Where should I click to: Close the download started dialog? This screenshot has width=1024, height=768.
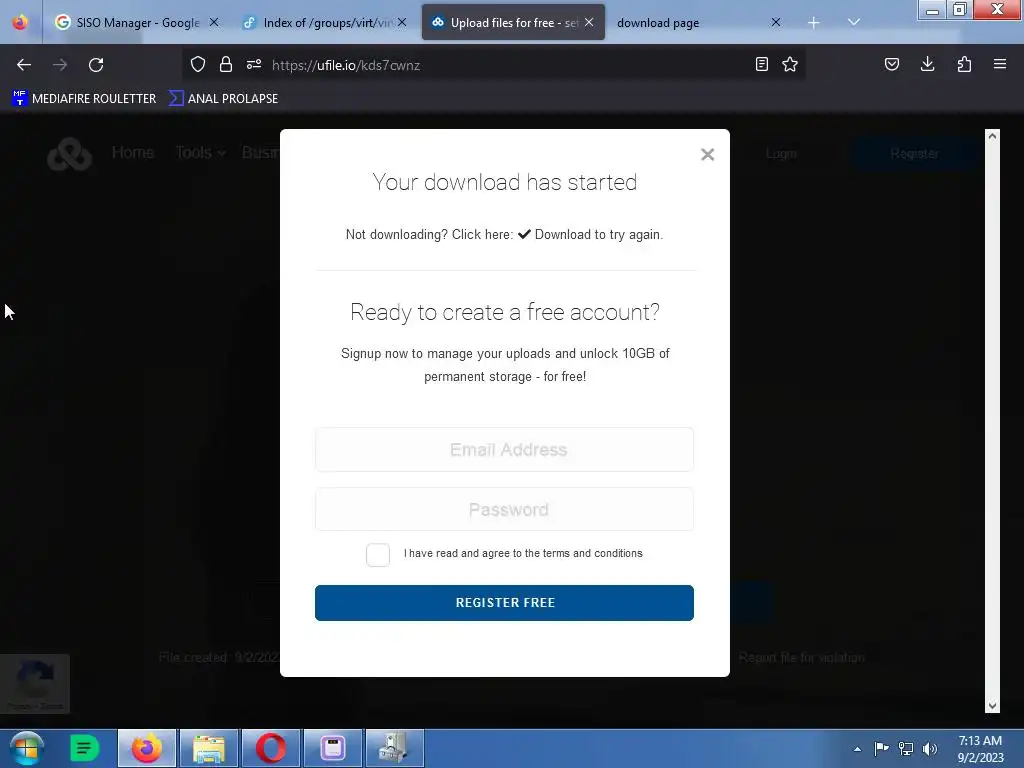(x=707, y=155)
